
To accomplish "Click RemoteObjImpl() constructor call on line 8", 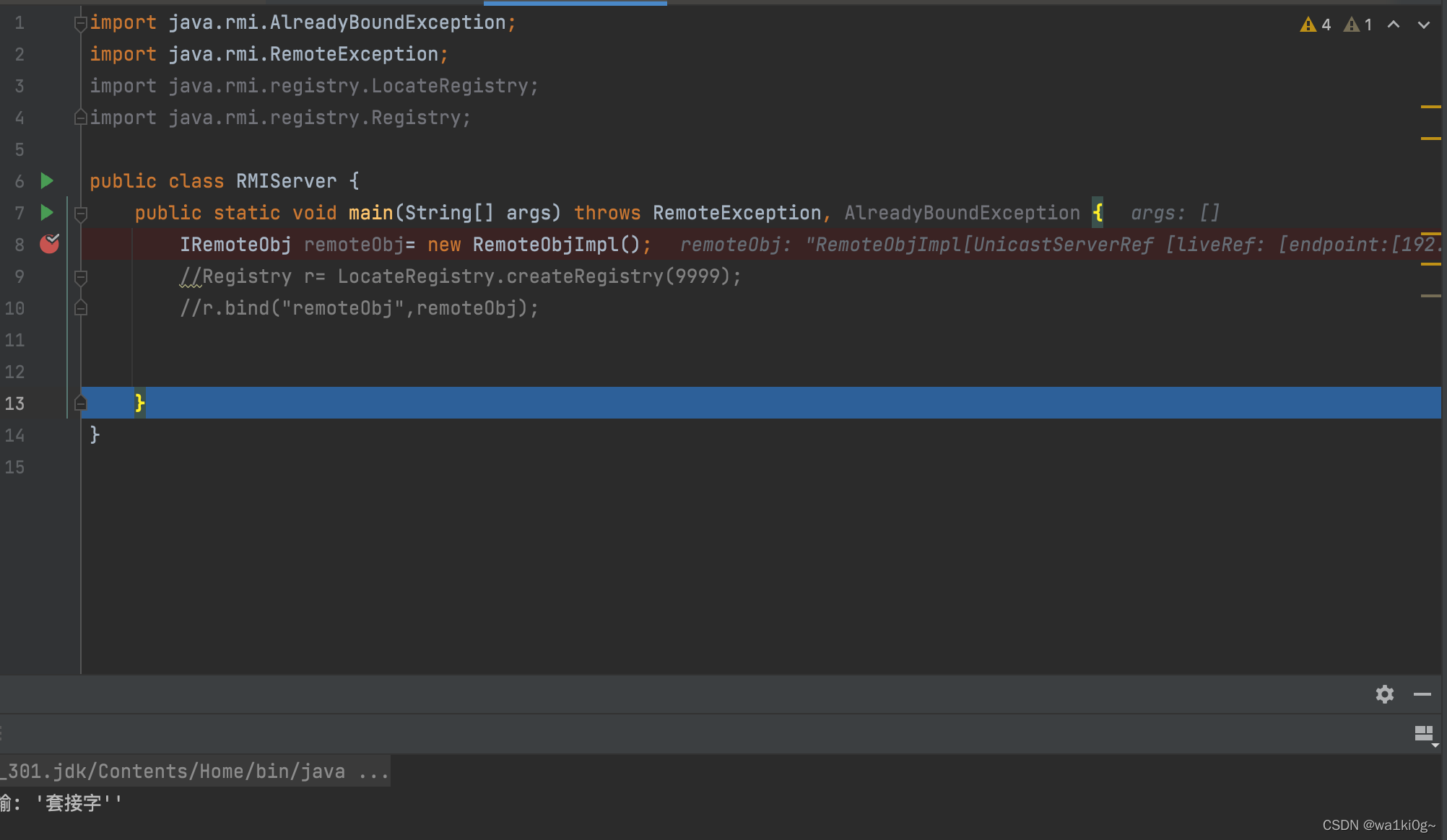I will [556, 245].
